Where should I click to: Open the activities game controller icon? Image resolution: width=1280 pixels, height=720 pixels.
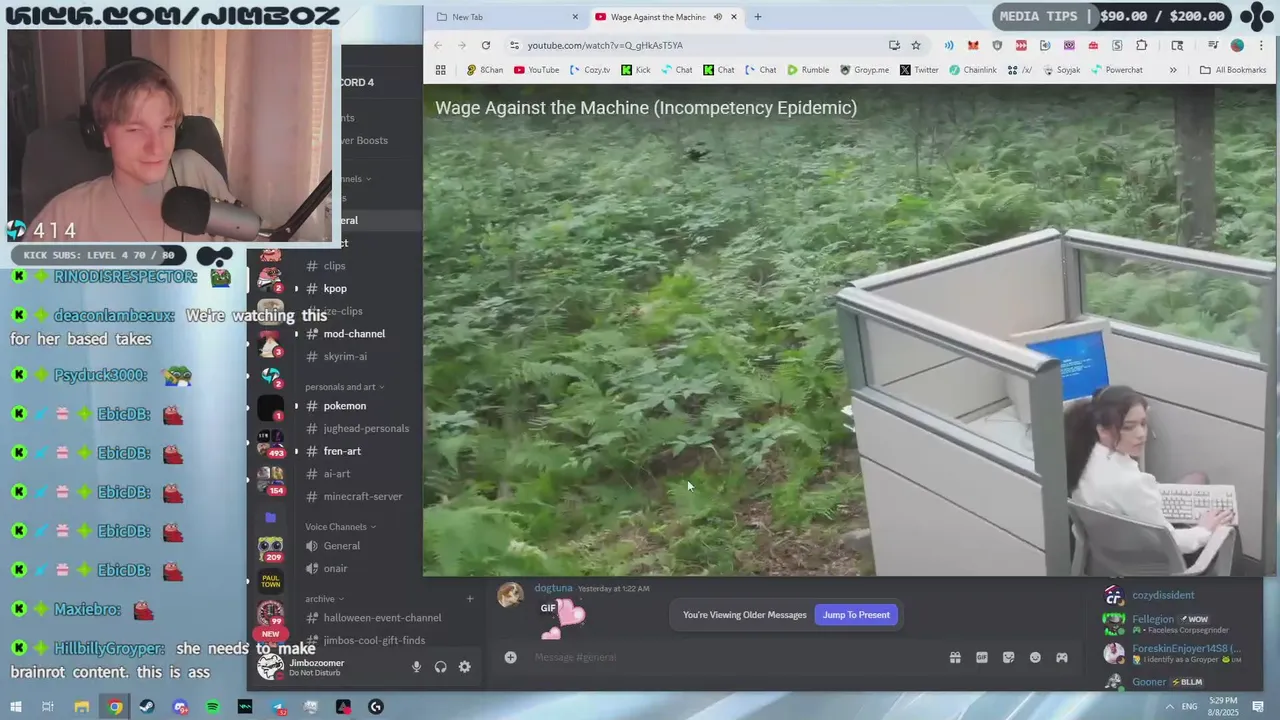pos(1062,657)
